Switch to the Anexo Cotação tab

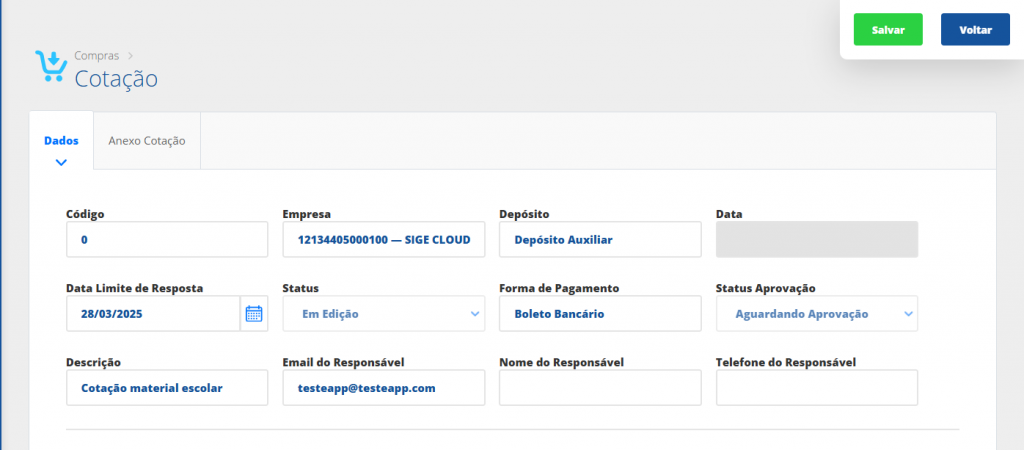pos(147,141)
